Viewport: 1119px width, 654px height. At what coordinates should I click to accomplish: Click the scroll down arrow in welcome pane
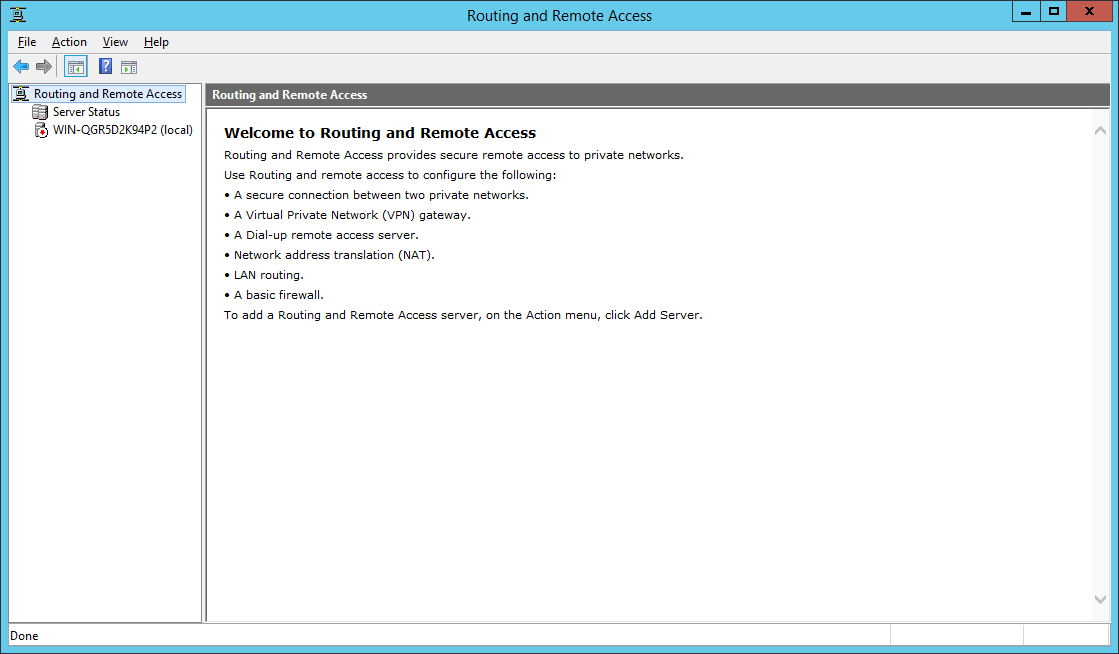tap(1100, 599)
